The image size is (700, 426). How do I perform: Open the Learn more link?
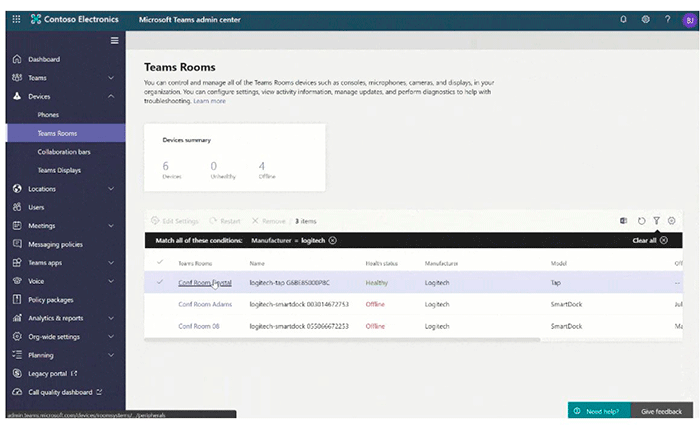[x=209, y=101]
